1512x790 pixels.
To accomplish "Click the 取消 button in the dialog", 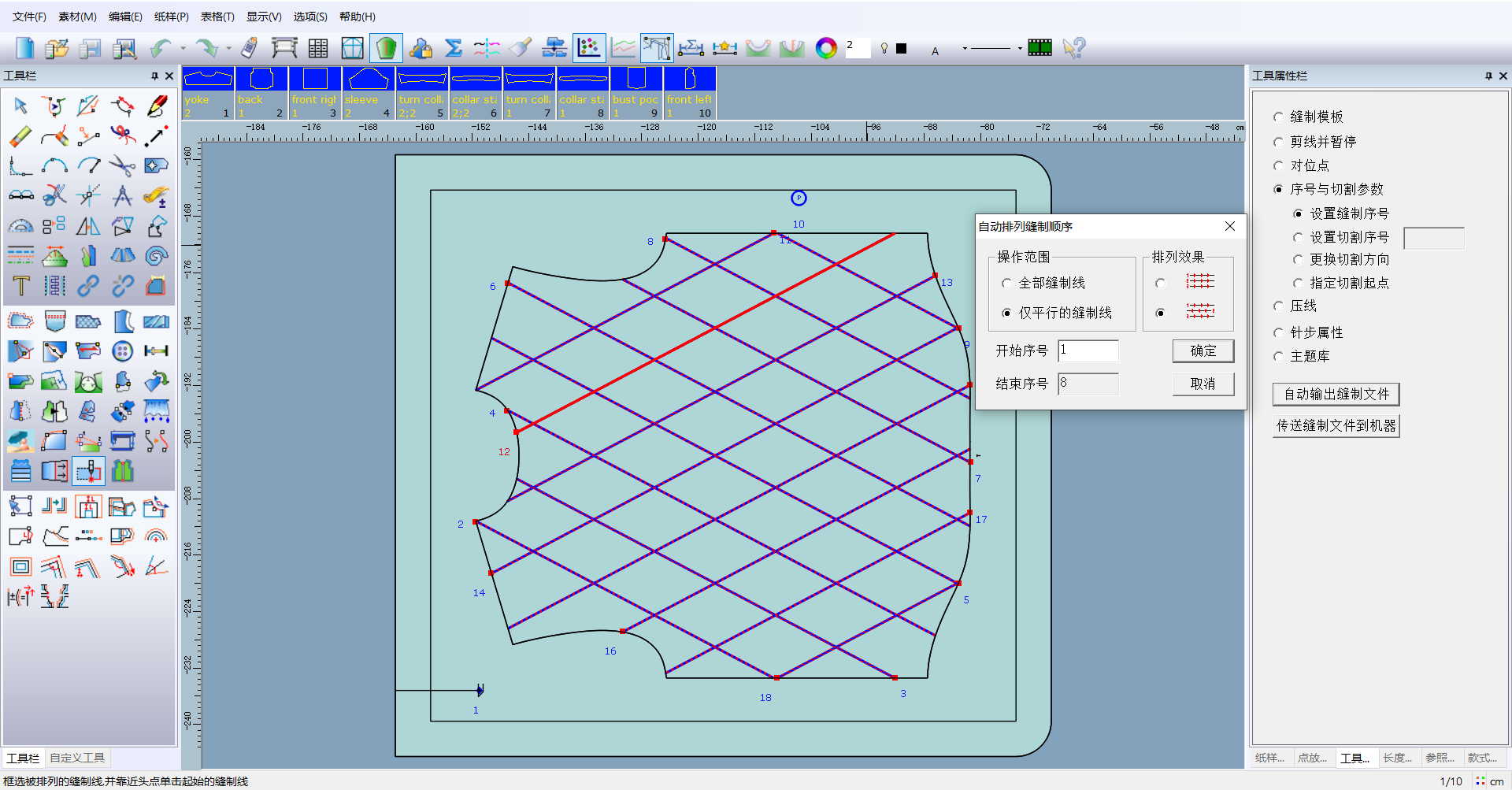I will pyautogui.click(x=1203, y=384).
